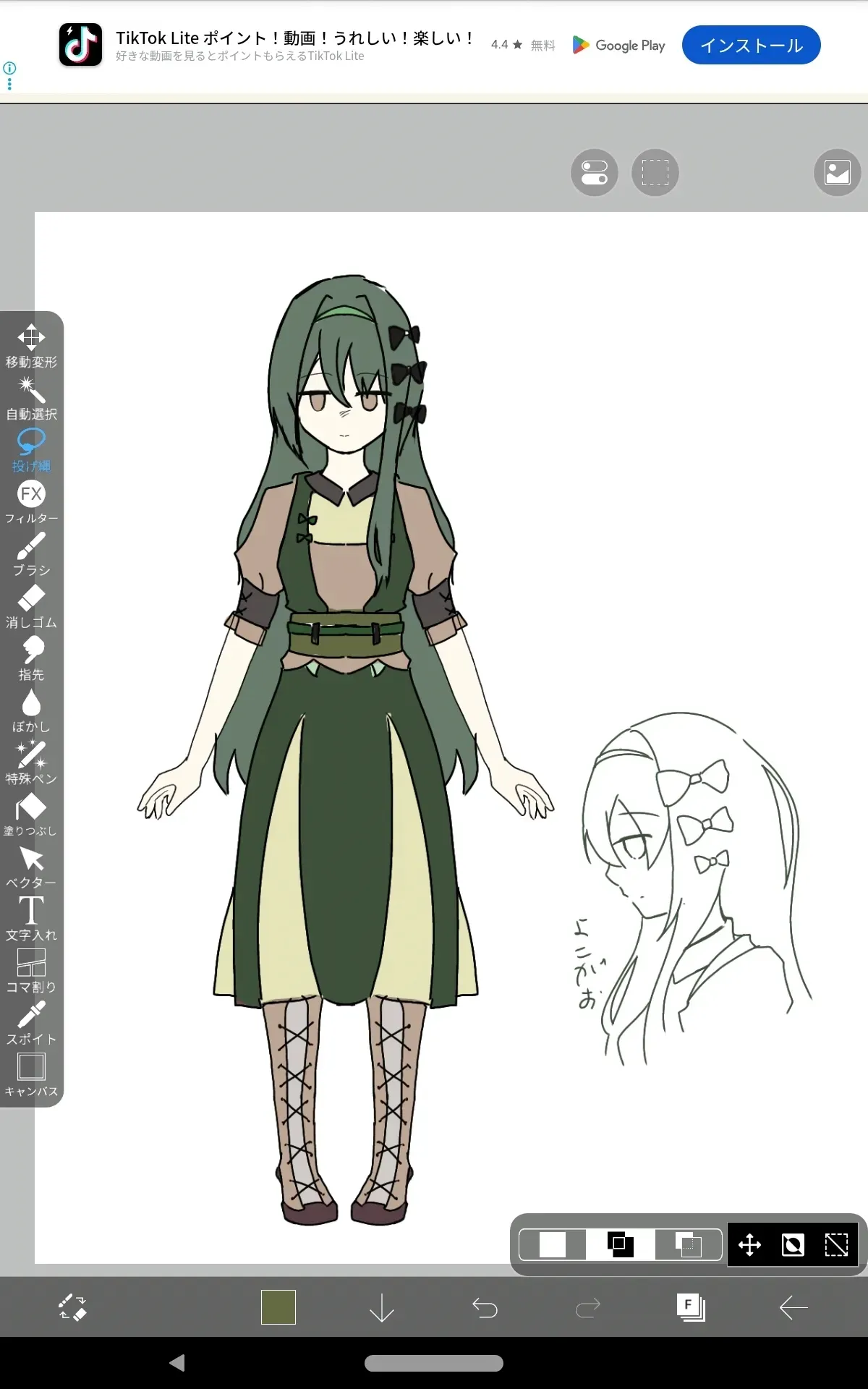Choose the new selection mode

tap(553, 1245)
